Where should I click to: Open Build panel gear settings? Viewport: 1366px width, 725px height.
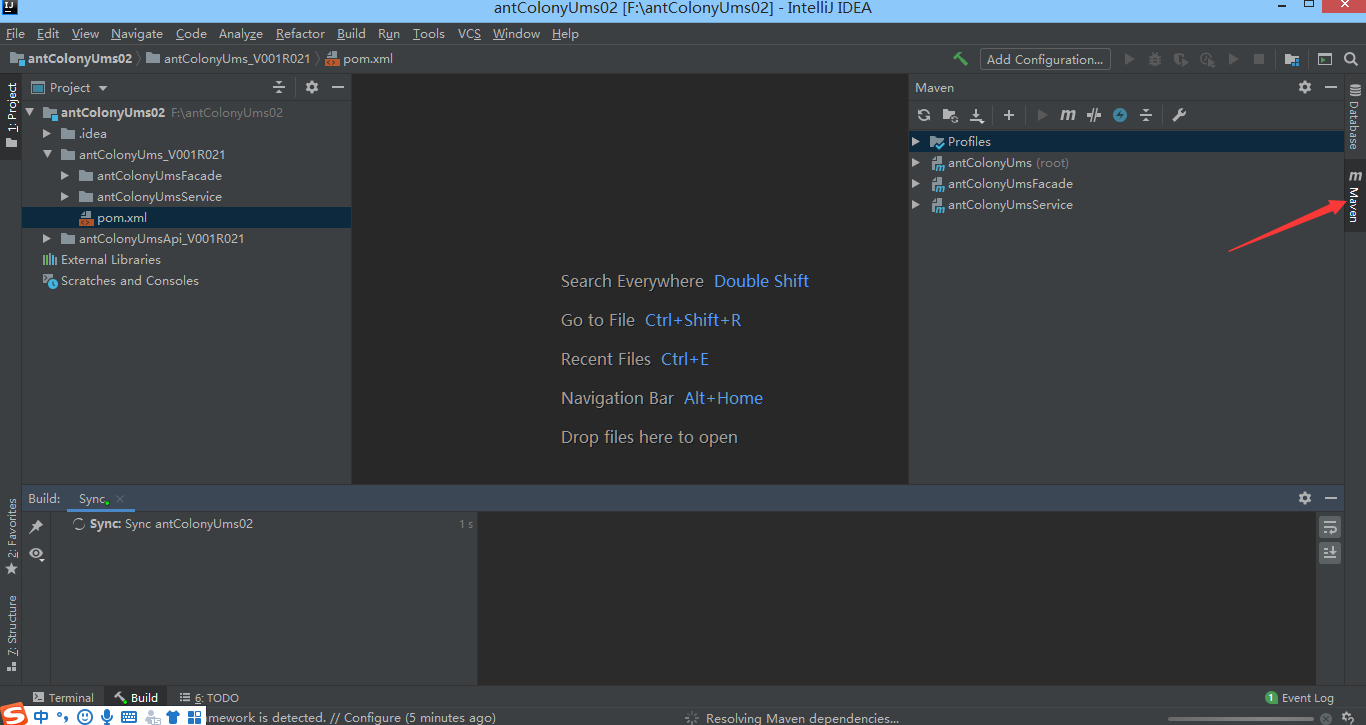click(x=1305, y=498)
